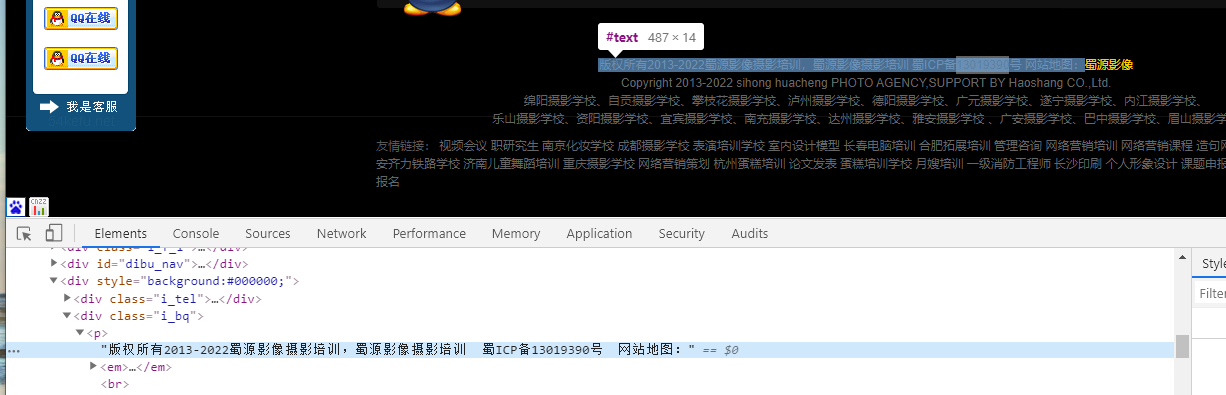Click the arrow icon beside 我是客服
Screen dimensions: 1226x395
[49, 106]
